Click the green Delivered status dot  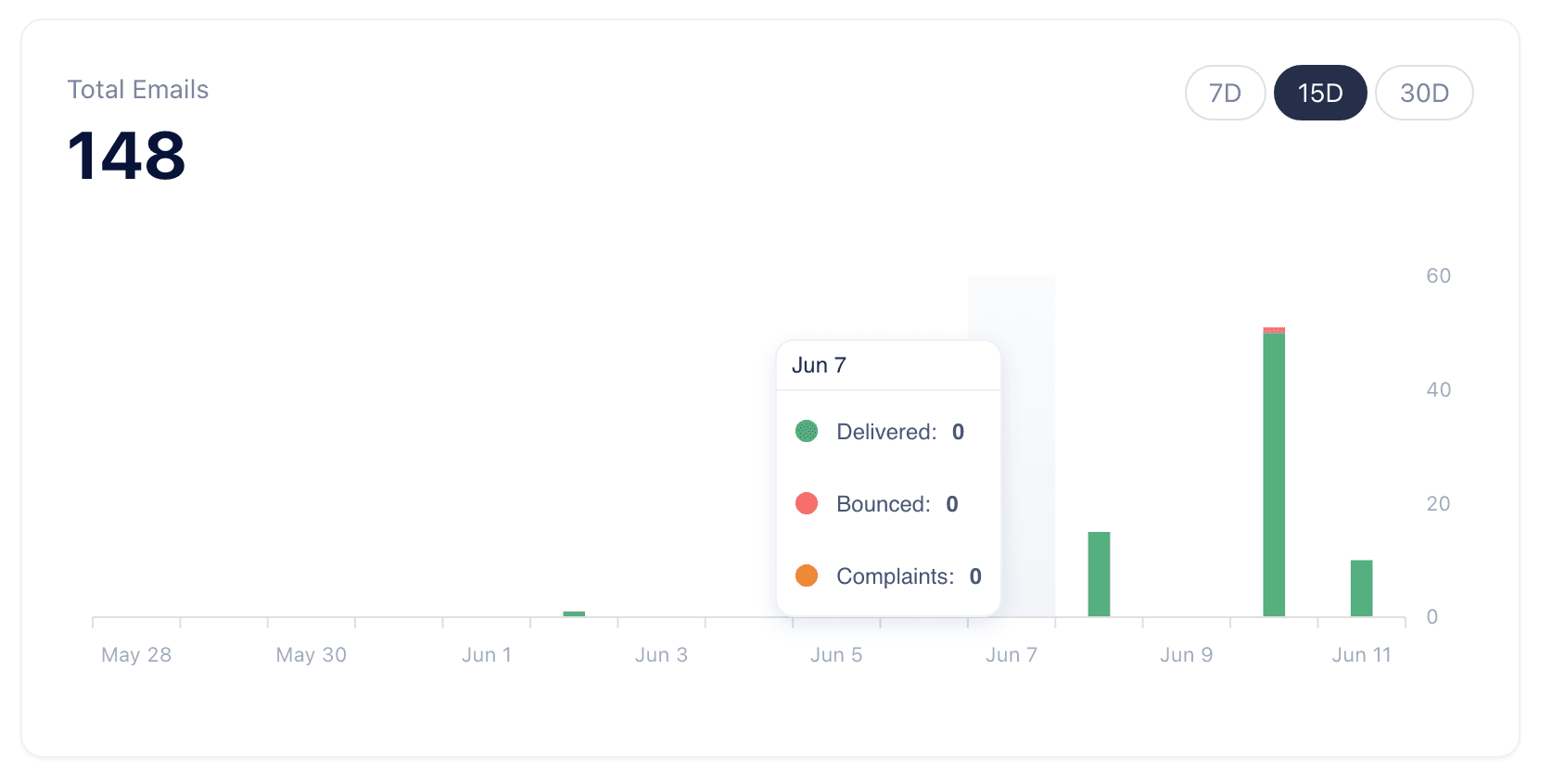807,431
